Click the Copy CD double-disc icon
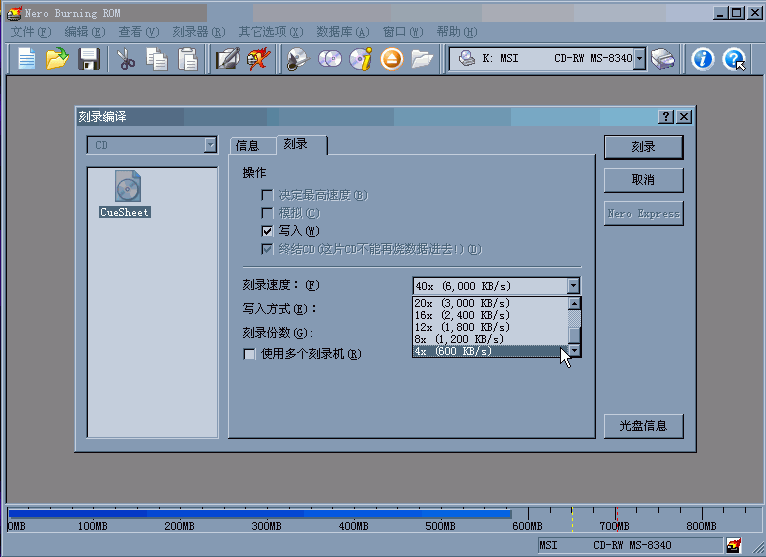766x557 pixels. click(329, 59)
